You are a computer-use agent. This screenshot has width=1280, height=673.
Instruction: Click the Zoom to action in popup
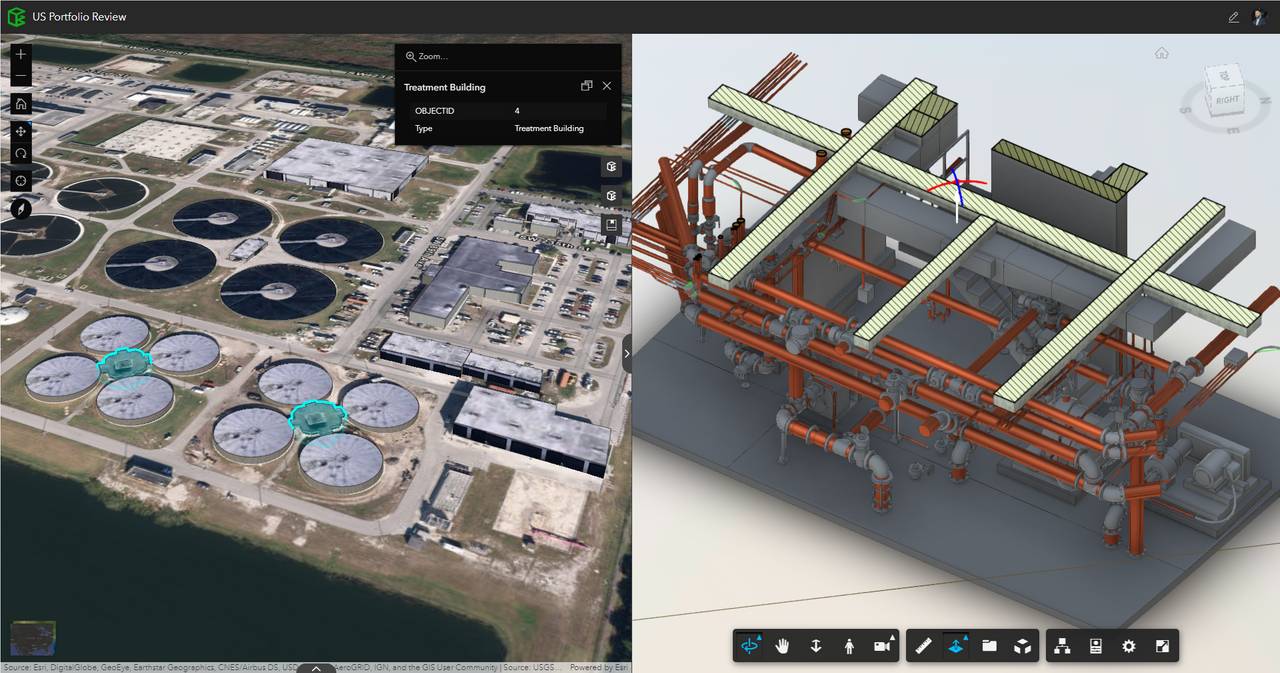click(427, 57)
